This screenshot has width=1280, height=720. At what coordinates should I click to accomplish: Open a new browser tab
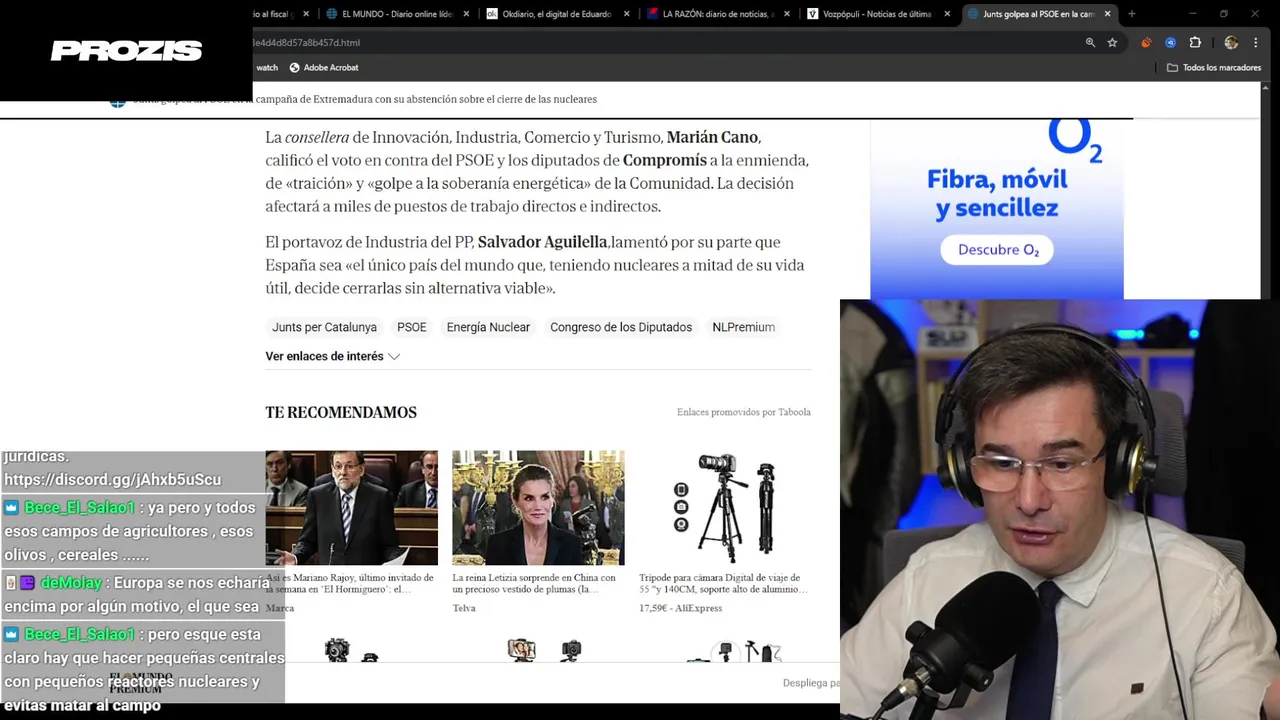pyautogui.click(x=1131, y=14)
